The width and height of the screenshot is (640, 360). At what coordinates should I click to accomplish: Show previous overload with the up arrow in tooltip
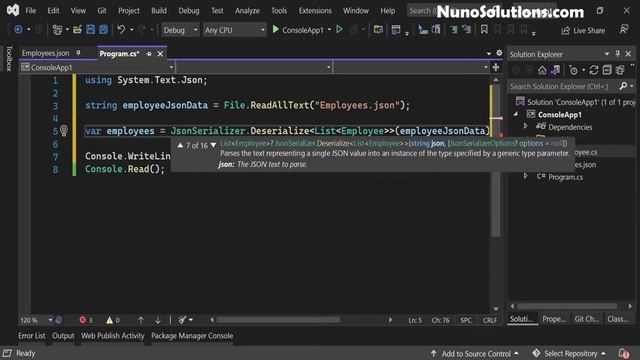click(180, 145)
